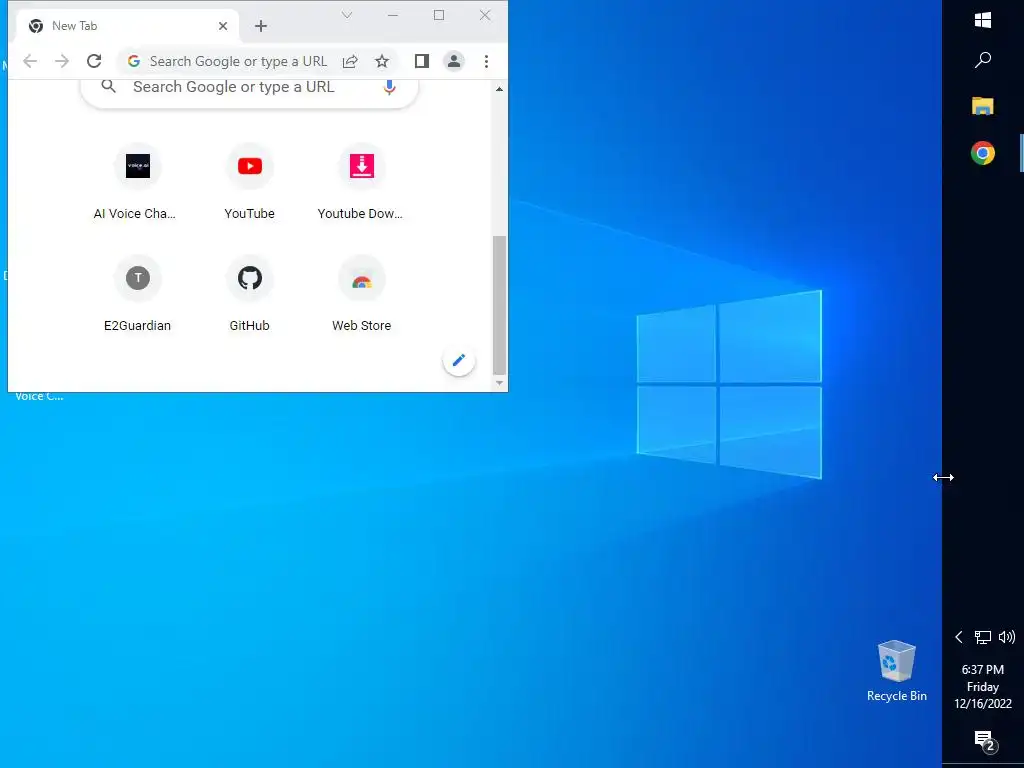Open the Chrome profile avatar menu
The image size is (1024, 768).
point(454,61)
